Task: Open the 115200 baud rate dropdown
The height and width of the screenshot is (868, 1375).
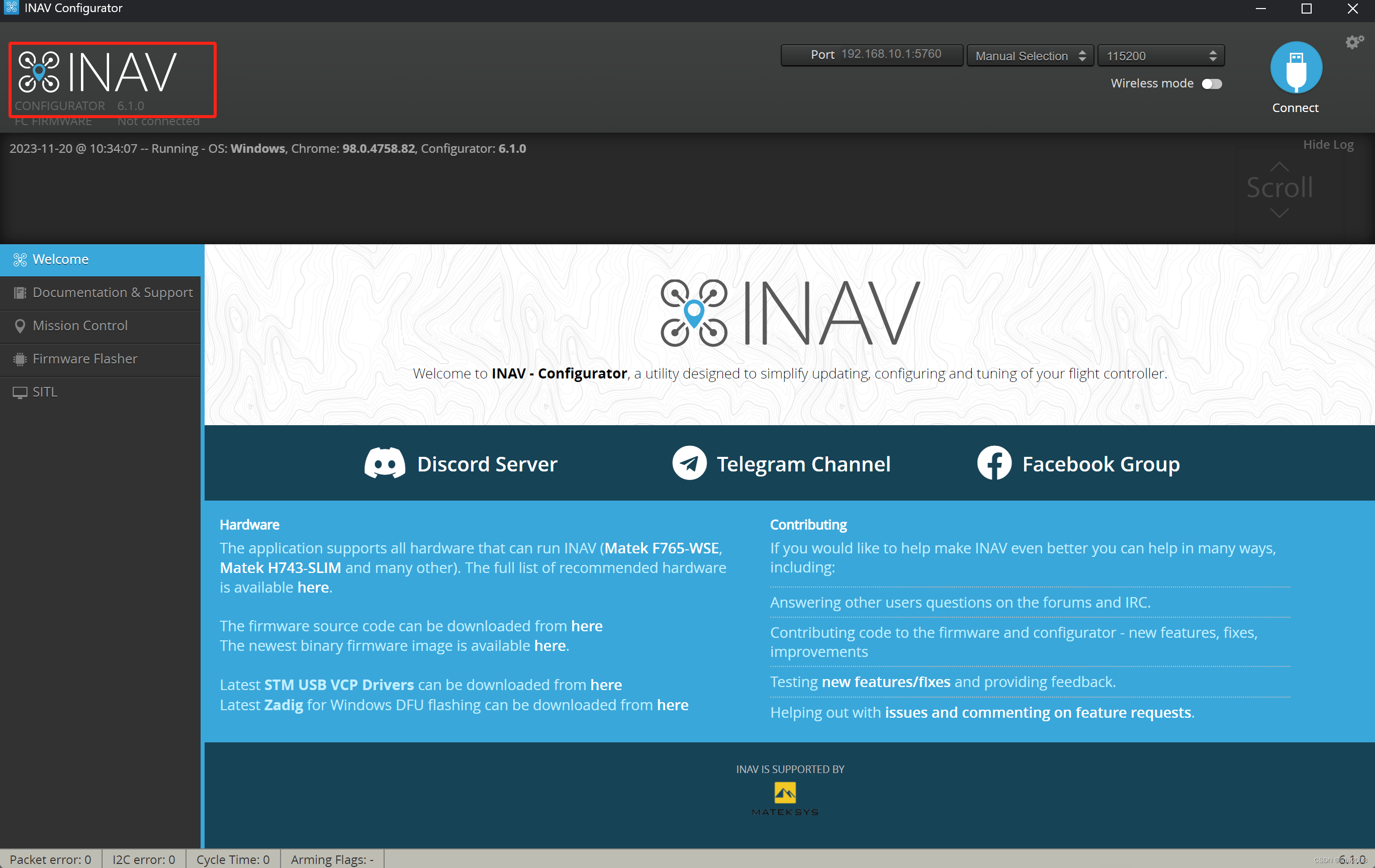Action: [x=1160, y=56]
